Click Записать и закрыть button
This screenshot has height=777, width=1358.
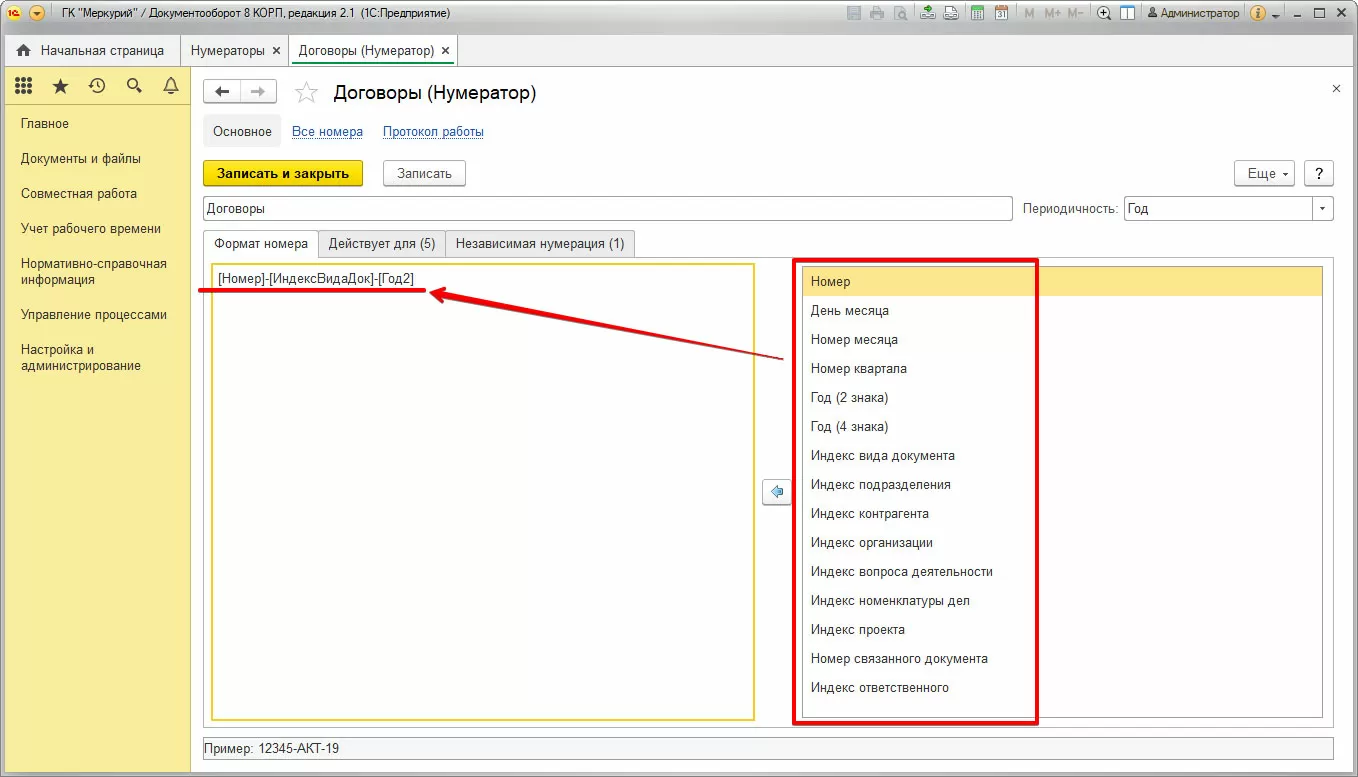[283, 173]
